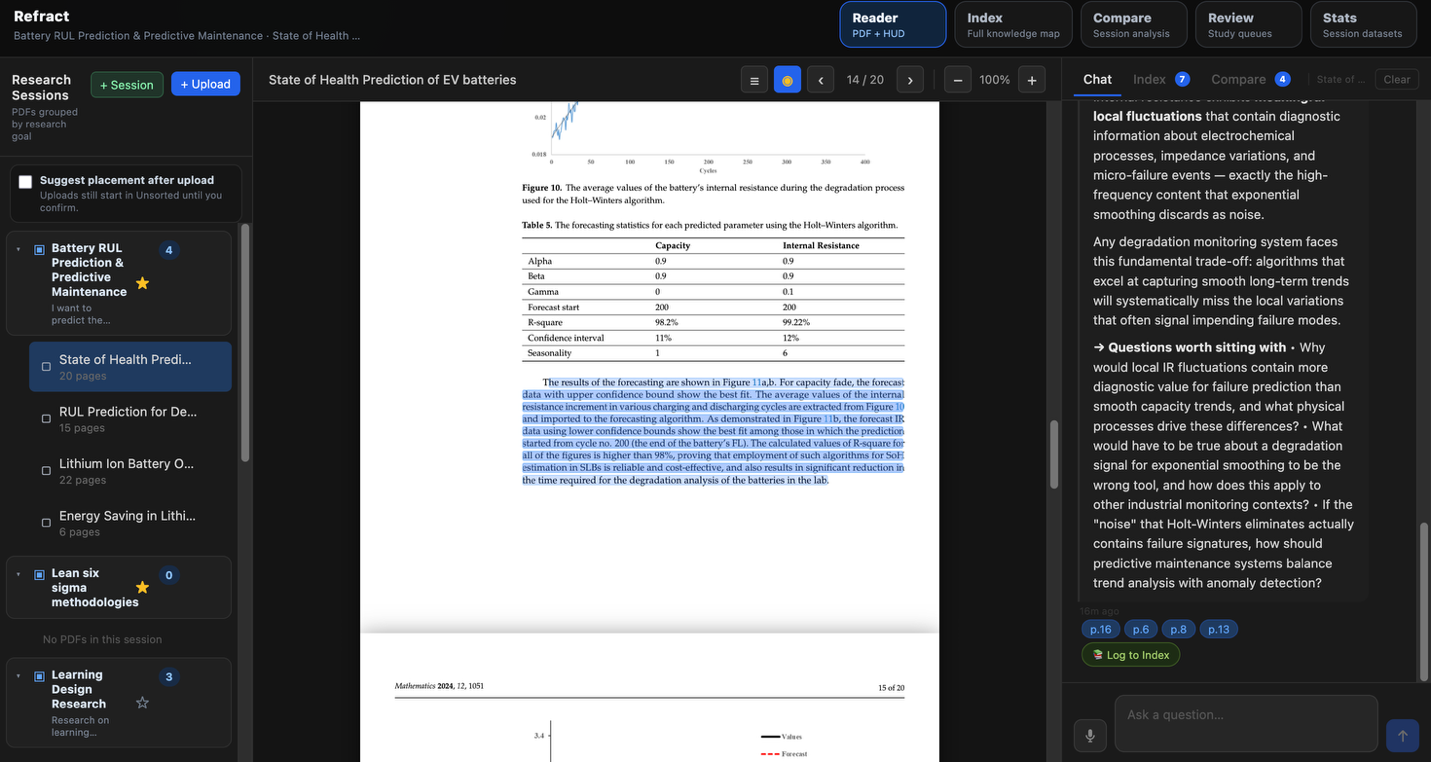Send the question with the arrow button

pyautogui.click(x=1402, y=735)
